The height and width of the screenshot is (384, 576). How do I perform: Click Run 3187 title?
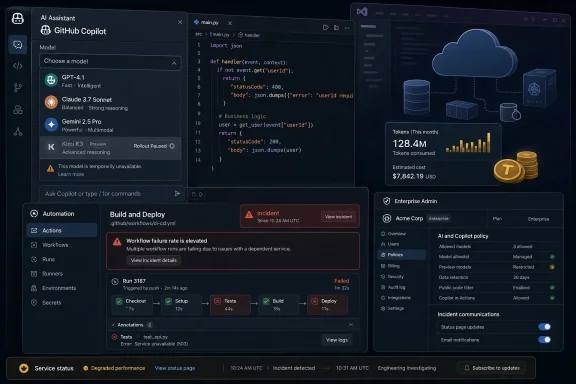134,281
